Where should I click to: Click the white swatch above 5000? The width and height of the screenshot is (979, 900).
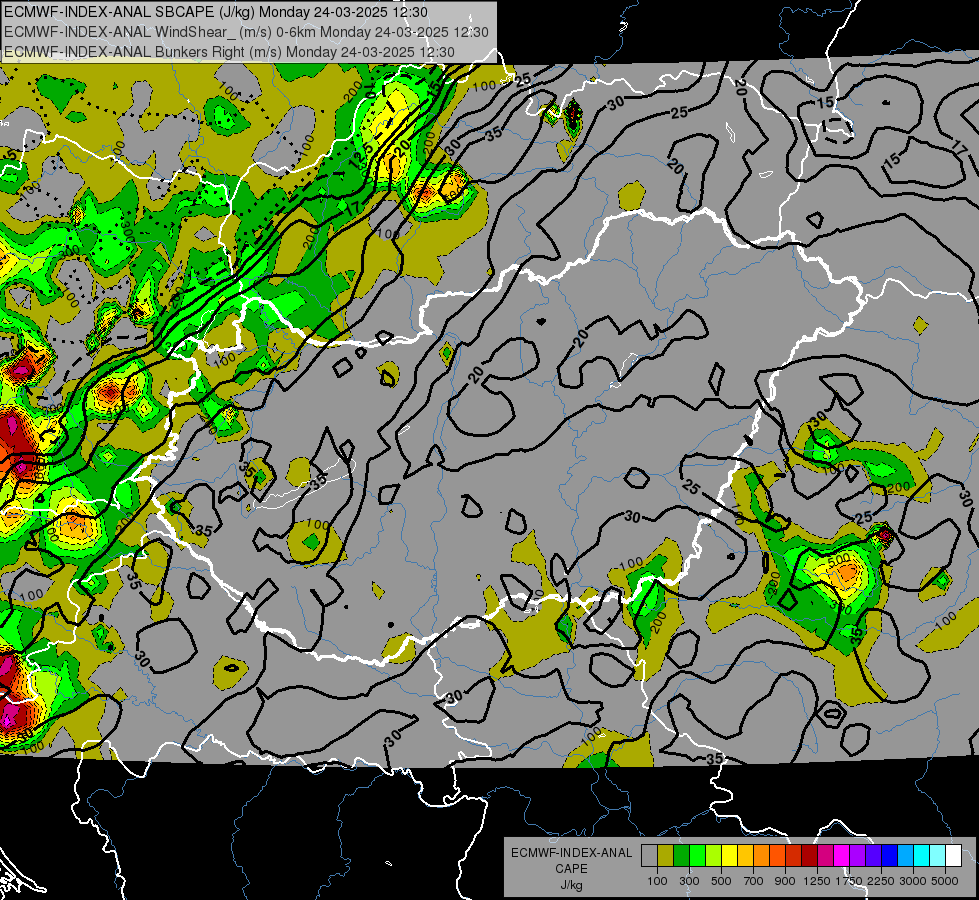[x=954, y=856]
